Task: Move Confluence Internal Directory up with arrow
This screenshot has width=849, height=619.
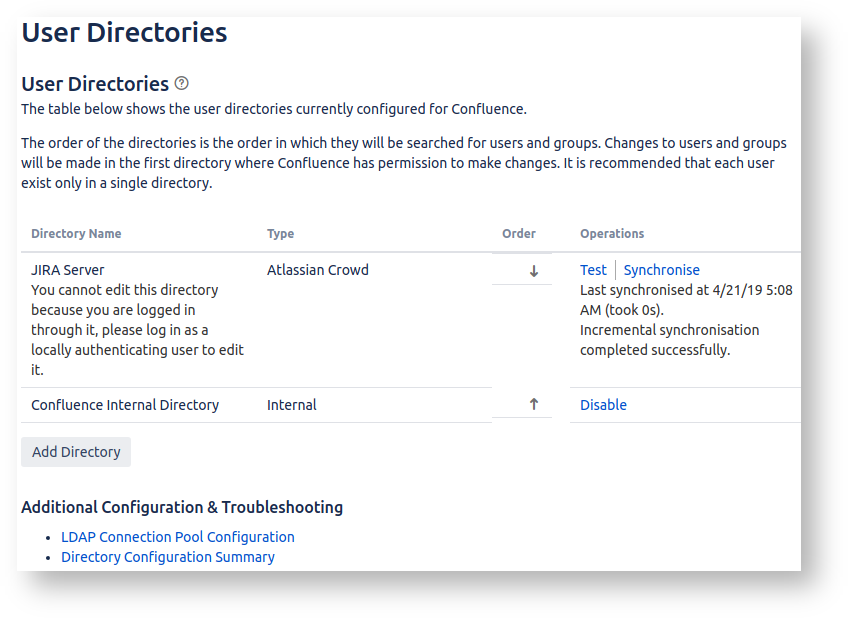Action: (x=534, y=405)
